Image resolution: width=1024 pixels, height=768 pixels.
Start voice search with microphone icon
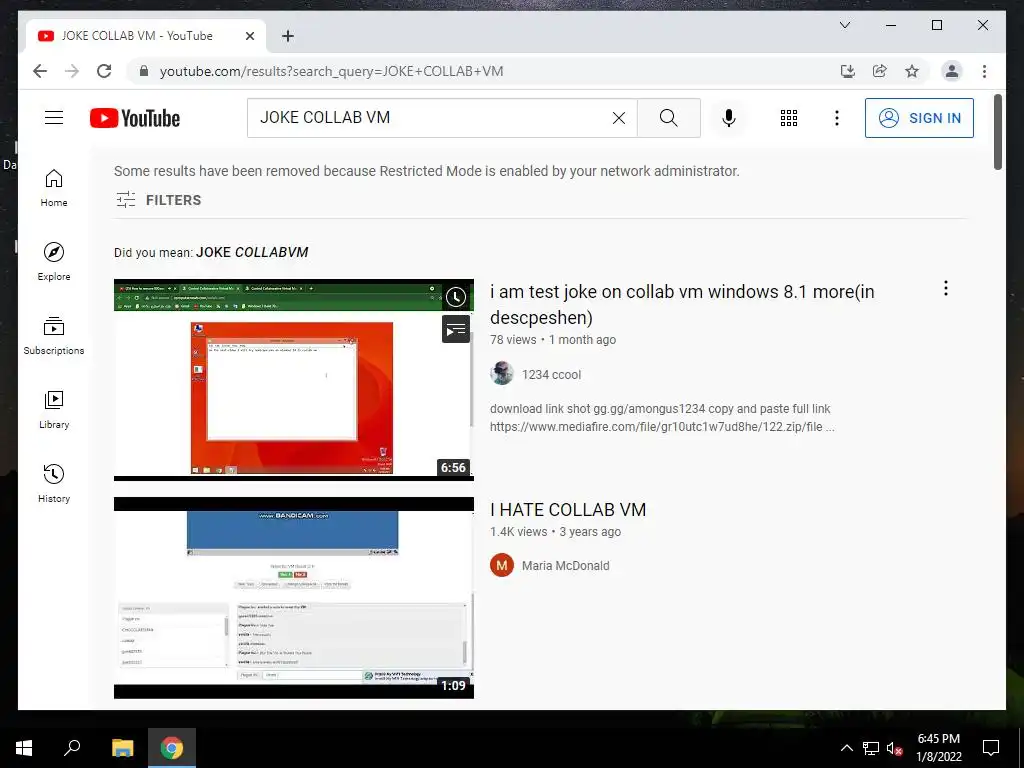729,118
